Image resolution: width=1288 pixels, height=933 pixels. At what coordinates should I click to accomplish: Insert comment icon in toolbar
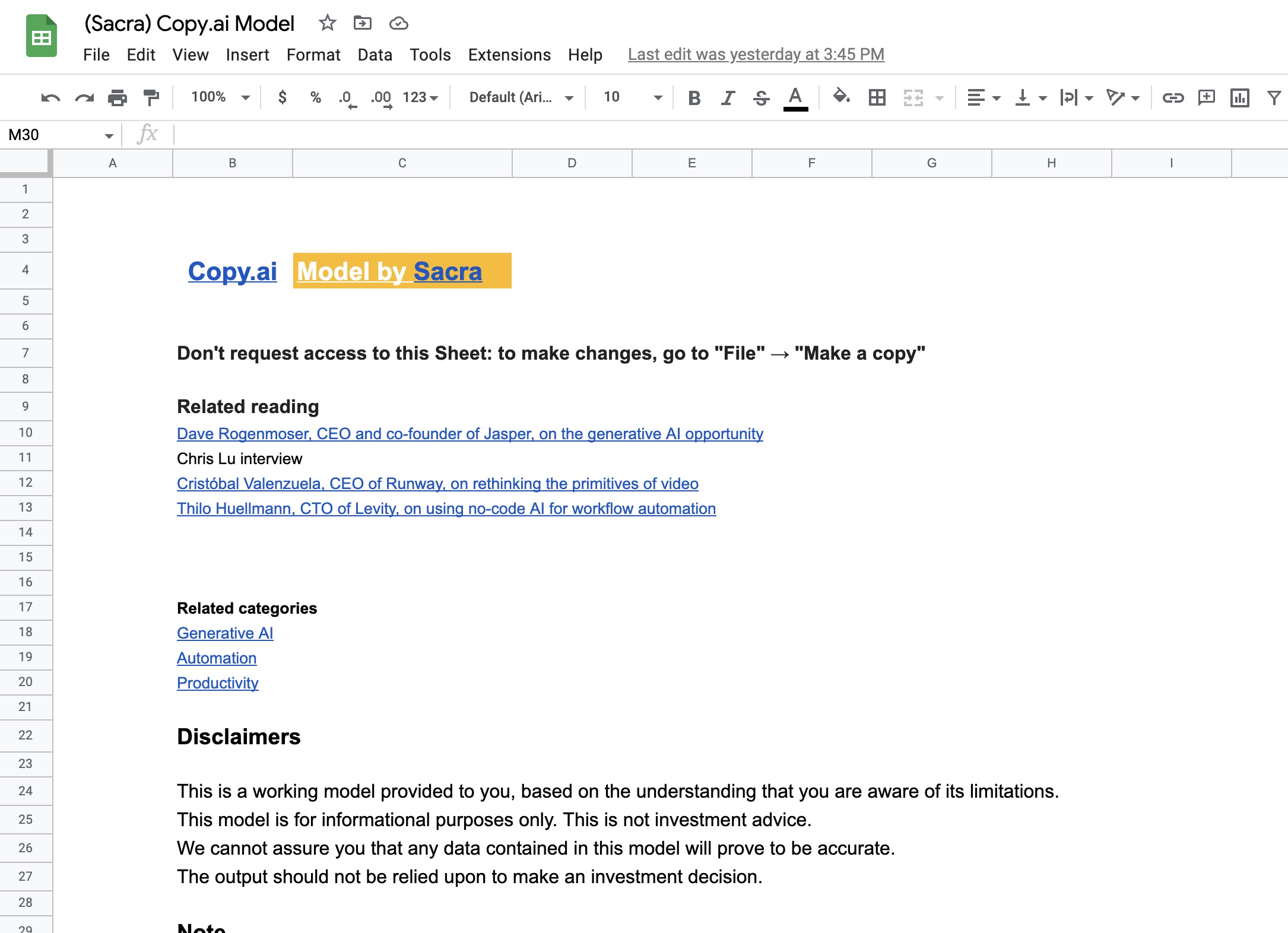point(1207,97)
